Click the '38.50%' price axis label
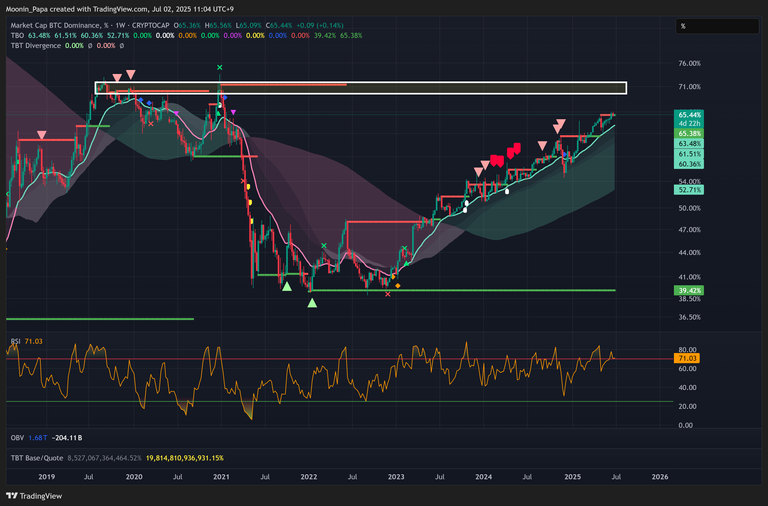The width and height of the screenshot is (768, 506). tap(689, 298)
